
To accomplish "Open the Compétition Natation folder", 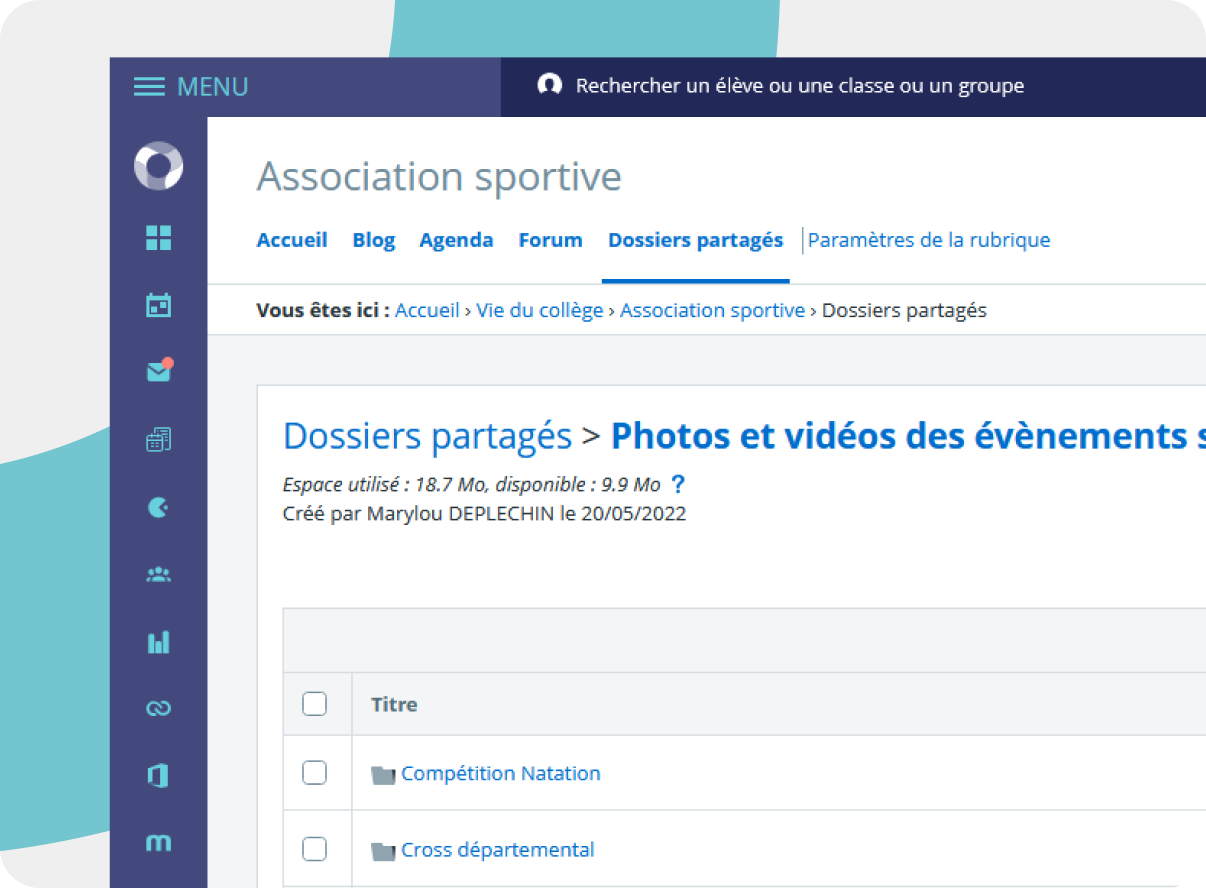I will 500,773.
